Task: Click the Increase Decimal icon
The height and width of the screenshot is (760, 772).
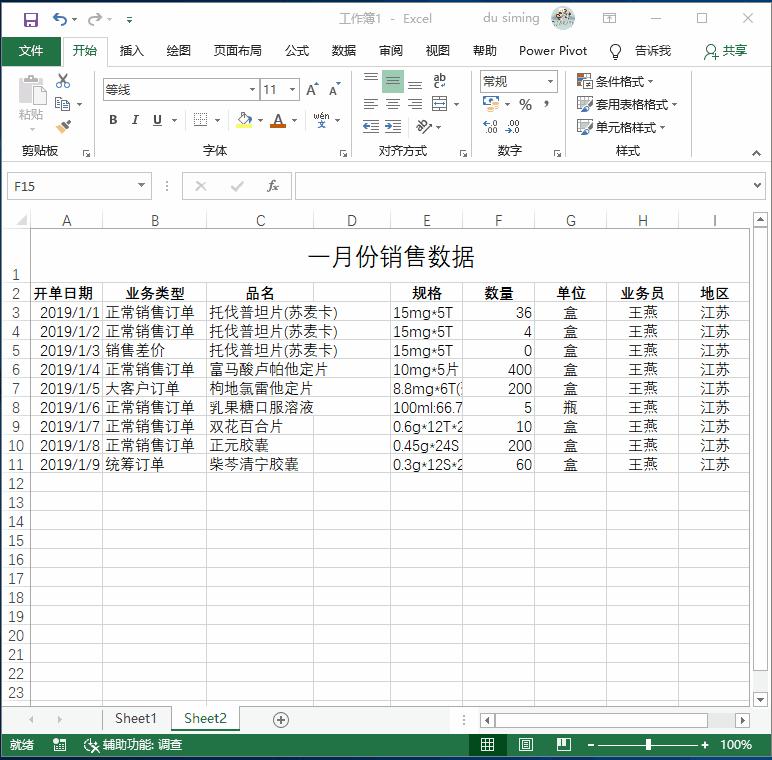Action: coord(490,127)
